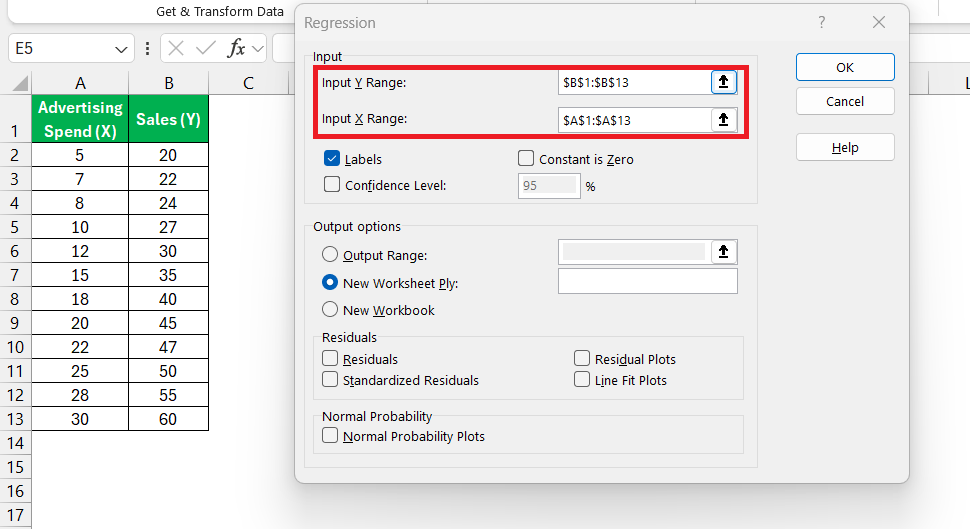Click the Input Y Range field
The width and height of the screenshot is (970, 529).
coord(635,82)
